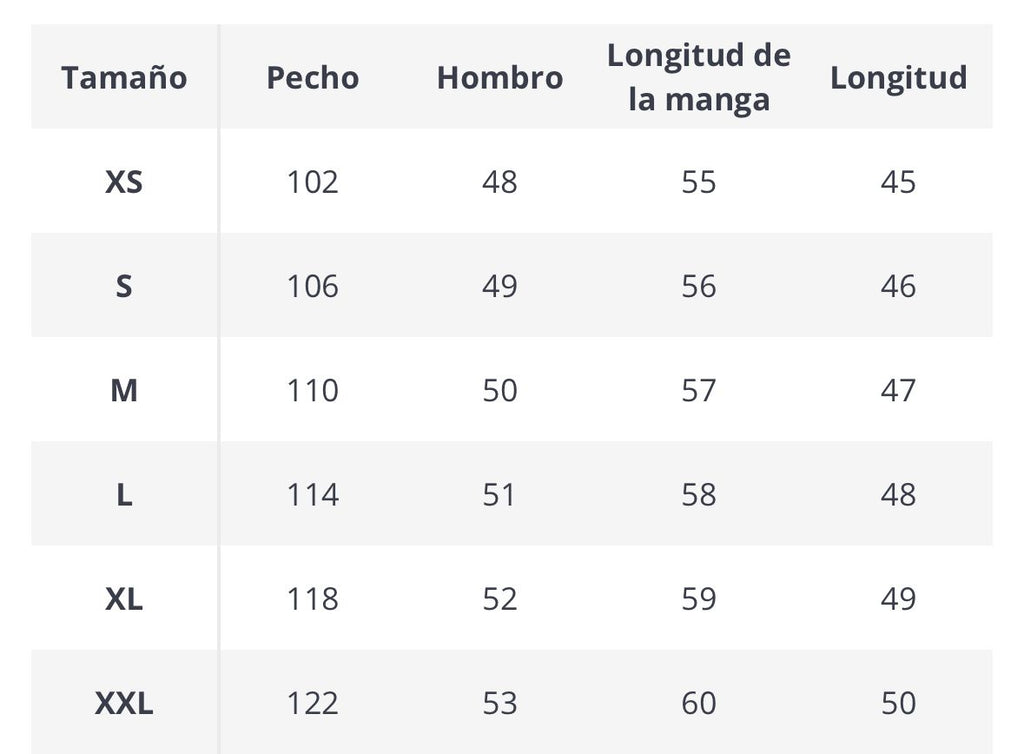Image resolution: width=1024 pixels, height=754 pixels.
Task: Select Pecho value 122 for XXL
Action: [x=312, y=702]
